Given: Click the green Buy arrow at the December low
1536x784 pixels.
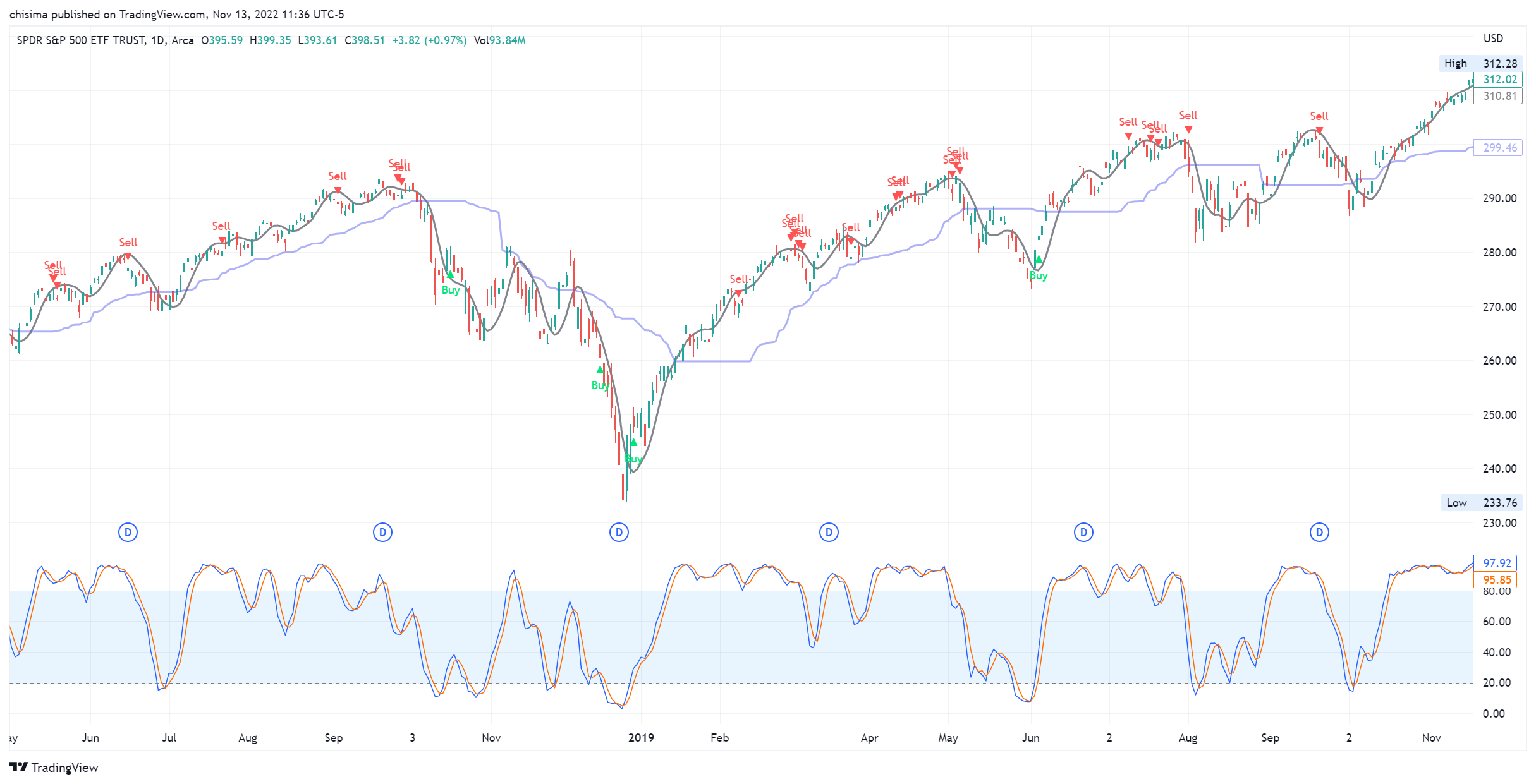Looking at the screenshot, I should point(633,443).
